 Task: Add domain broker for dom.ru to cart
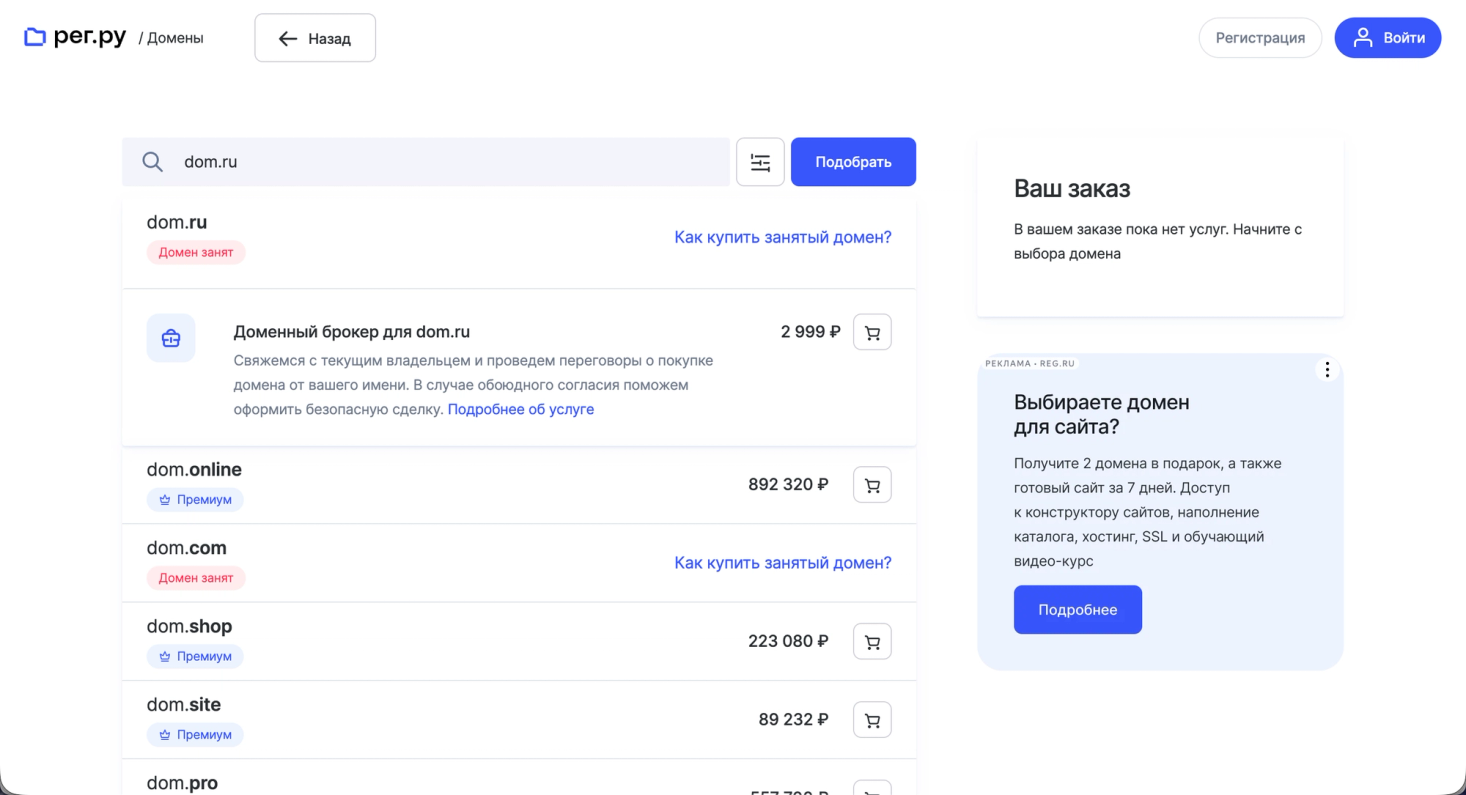tap(872, 333)
